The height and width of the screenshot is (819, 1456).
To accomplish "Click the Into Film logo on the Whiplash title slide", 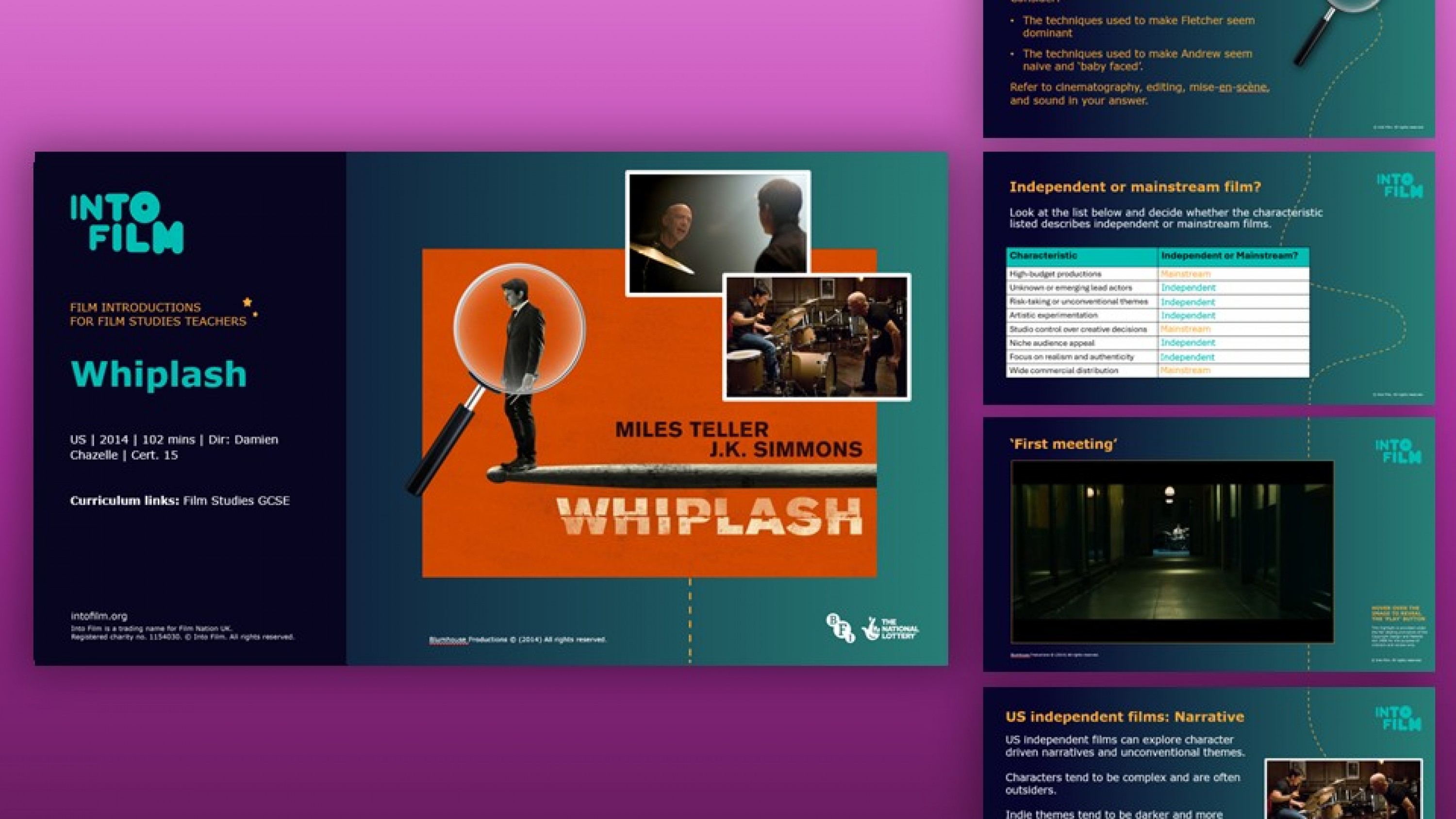I will pyautogui.click(x=127, y=222).
